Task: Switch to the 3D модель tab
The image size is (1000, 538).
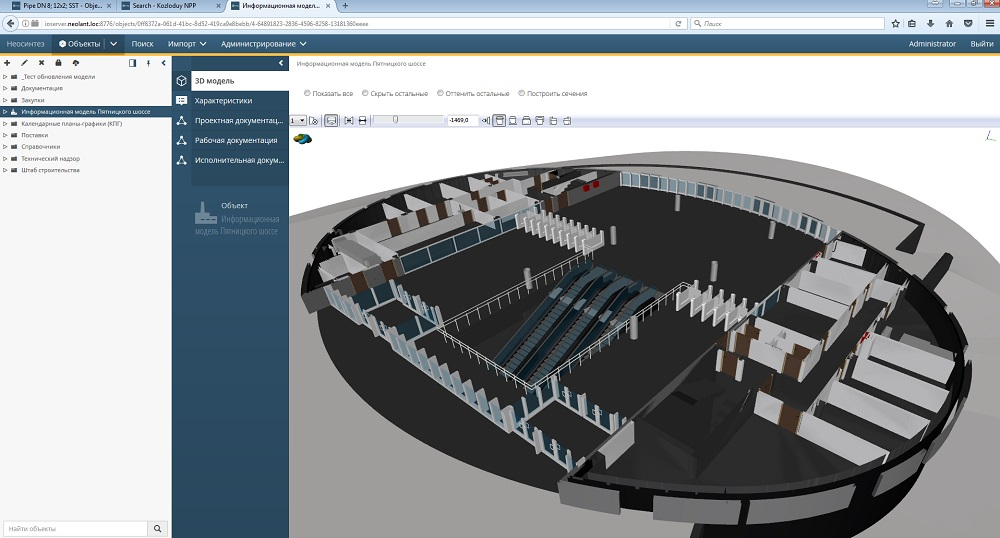Action: click(240, 81)
